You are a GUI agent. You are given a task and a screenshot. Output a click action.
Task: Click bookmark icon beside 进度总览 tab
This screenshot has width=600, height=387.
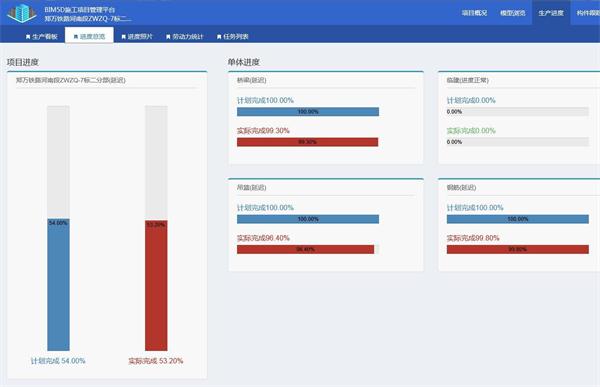76,37
